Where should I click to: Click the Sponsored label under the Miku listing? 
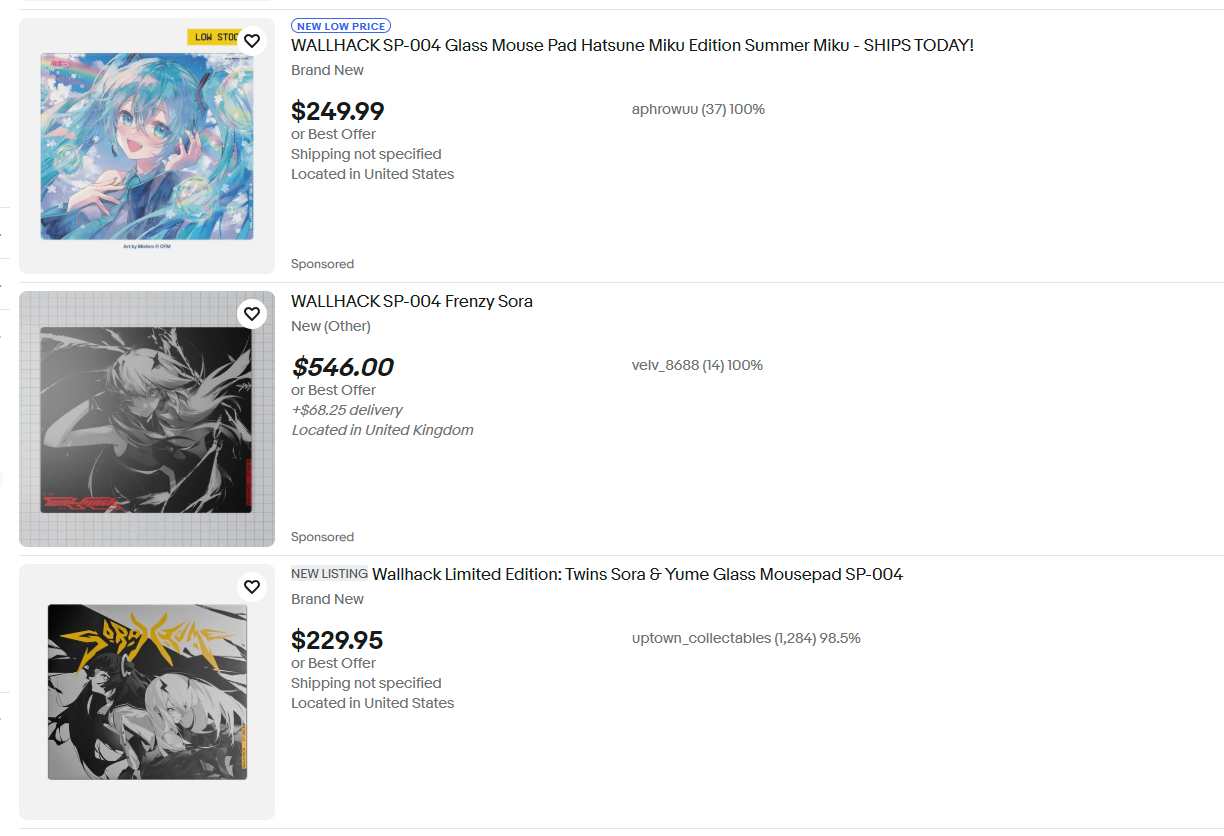[x=322, y=264]
